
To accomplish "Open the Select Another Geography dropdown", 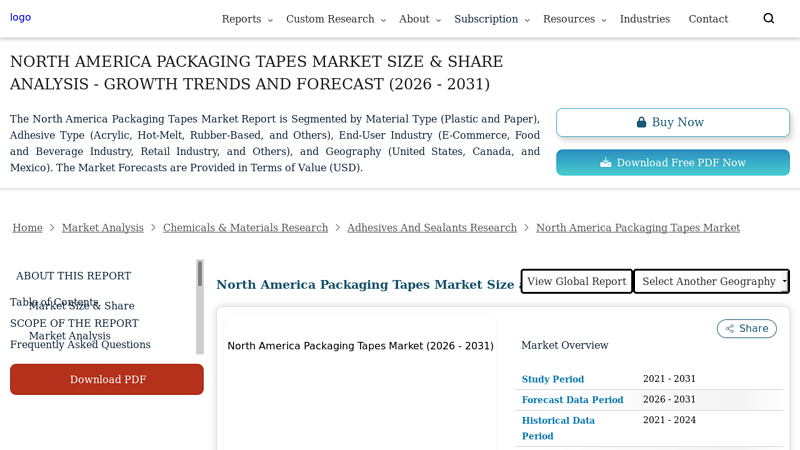I will click(x=712, y=281).
